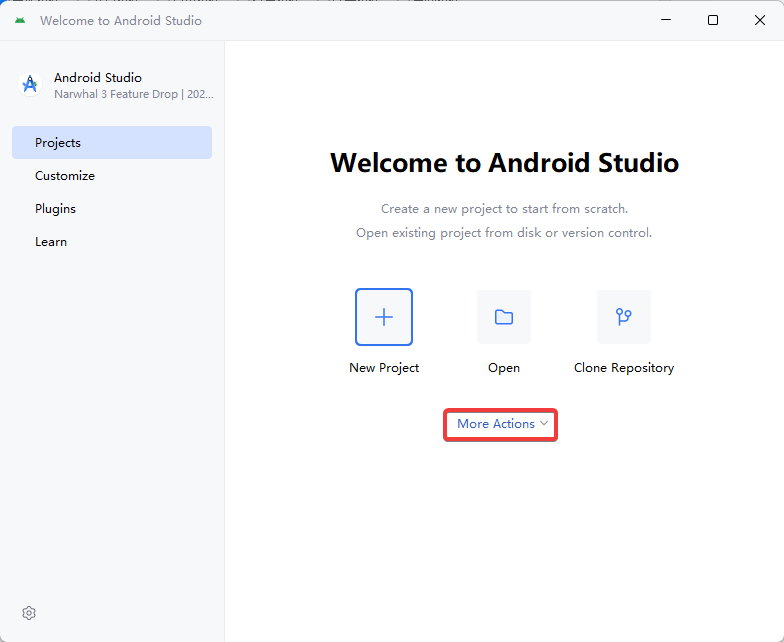Screen dimensions: 784x642
Task: Click 'Open existing project from disk' text
Action: [504, 232]
